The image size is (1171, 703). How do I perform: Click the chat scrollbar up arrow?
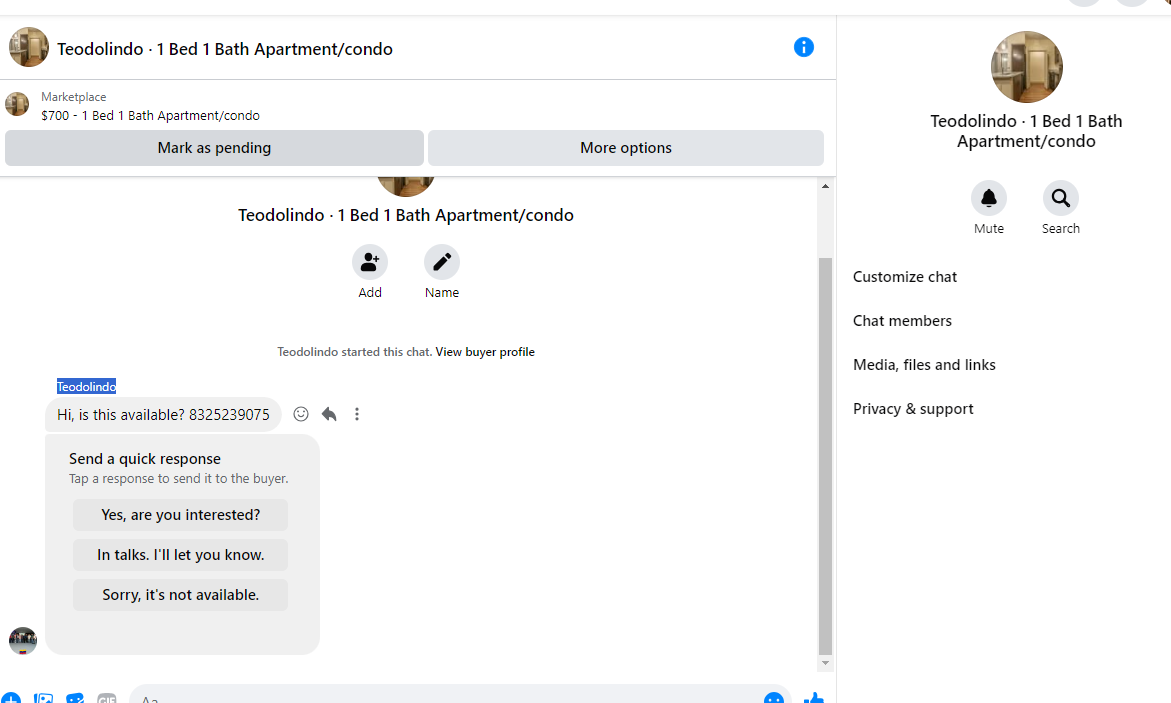point(825,186)
